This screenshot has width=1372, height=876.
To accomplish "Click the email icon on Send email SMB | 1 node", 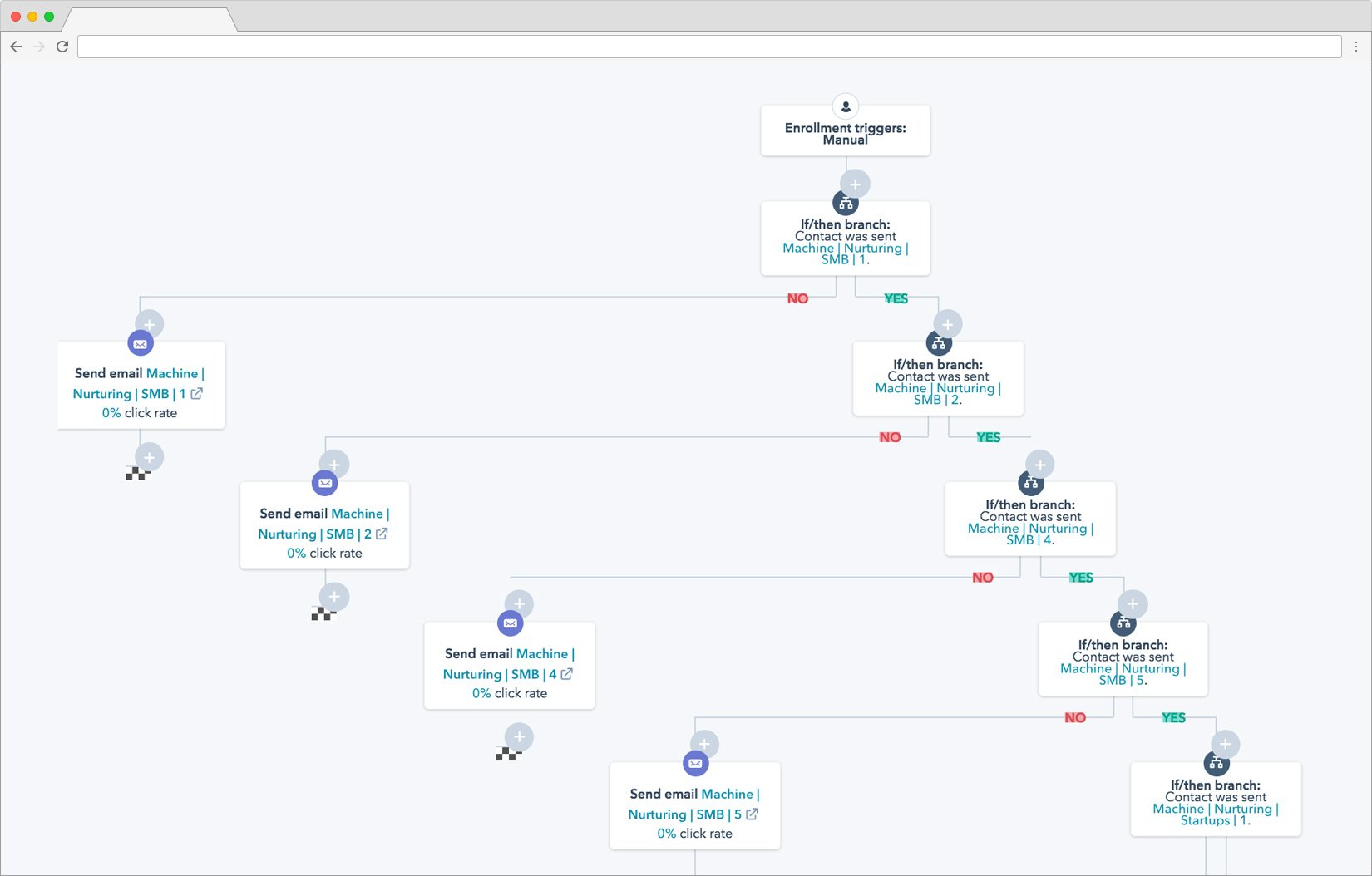I will coord(141,342).
